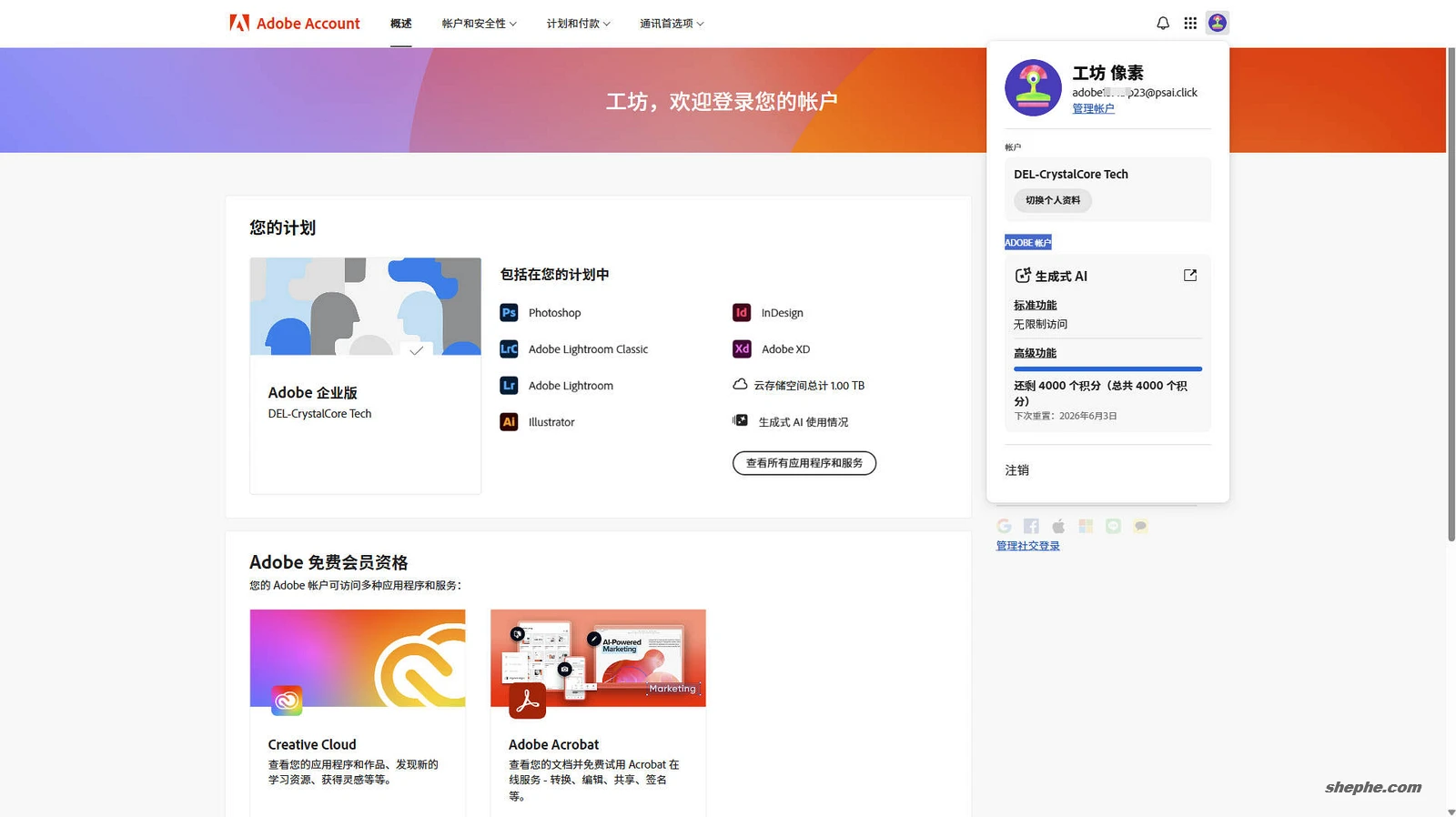The image size is (1456, 817).
Task: Click the Adobe Account logo
Action: pos(294,23)
